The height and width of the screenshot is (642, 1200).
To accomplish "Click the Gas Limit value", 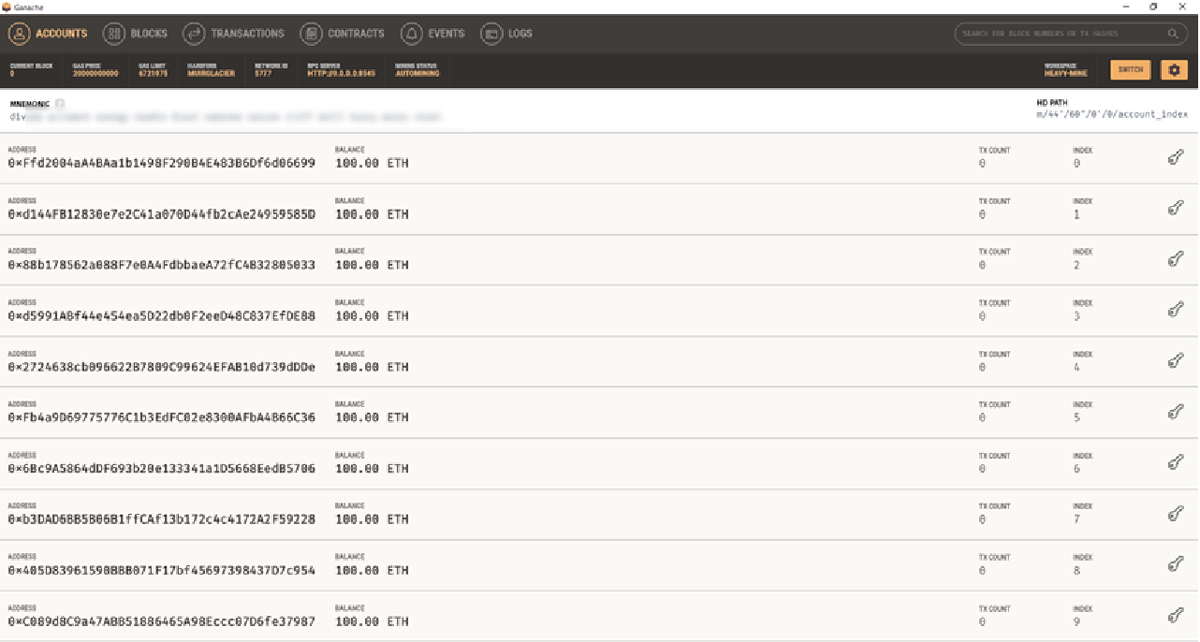I will point(152,74).
